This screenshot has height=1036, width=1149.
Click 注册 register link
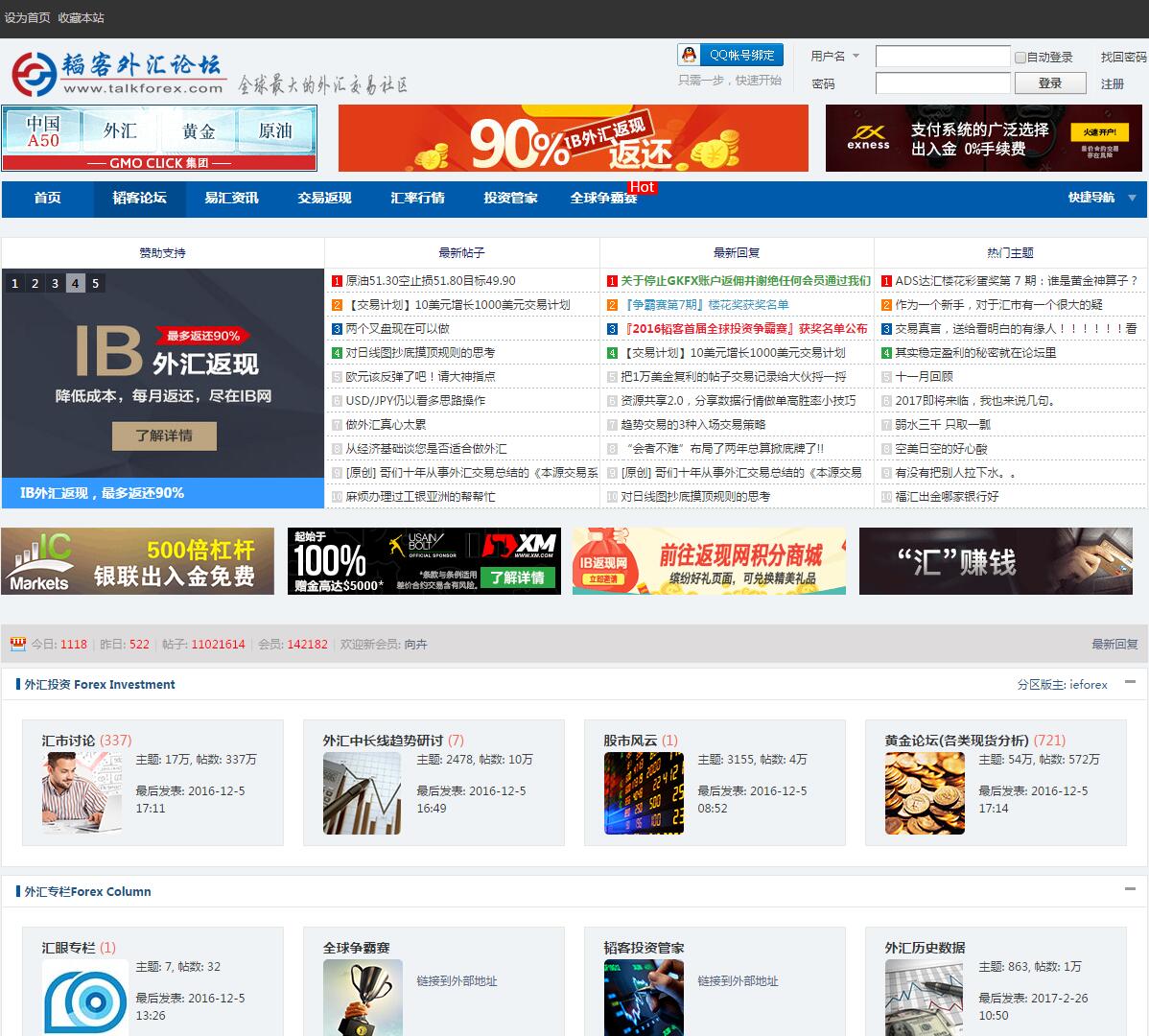pos(1113,84)
